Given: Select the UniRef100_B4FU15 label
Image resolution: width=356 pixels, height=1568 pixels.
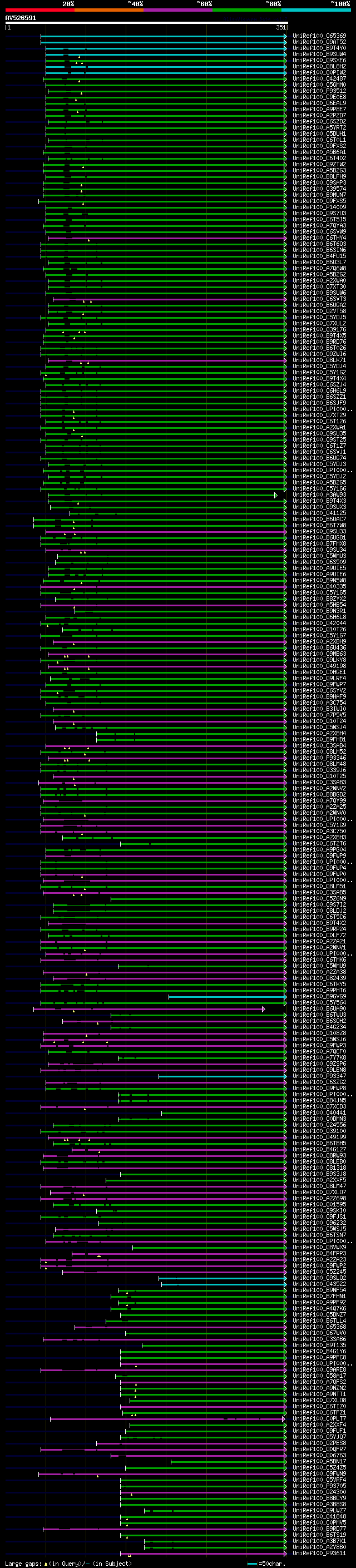Looking at the screenshot, I should pyautogui.click(x=319, y=256).
